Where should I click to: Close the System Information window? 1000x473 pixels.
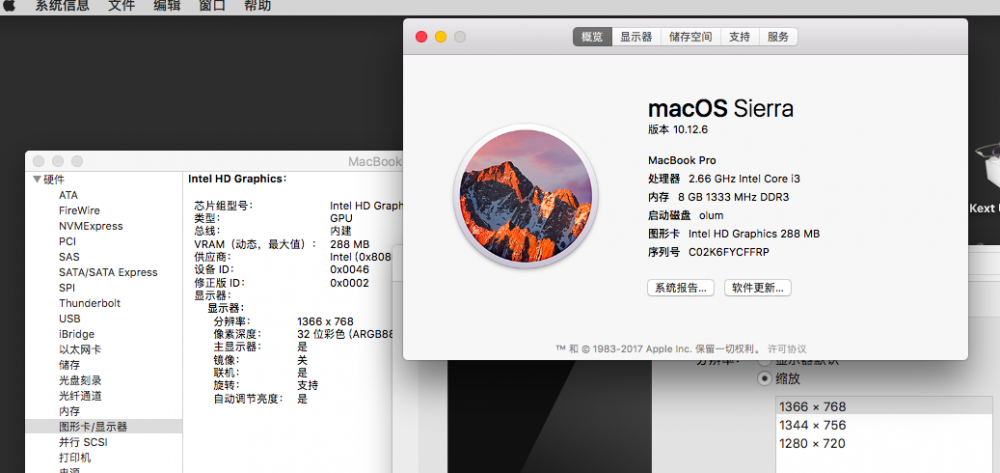pos(38,161)
